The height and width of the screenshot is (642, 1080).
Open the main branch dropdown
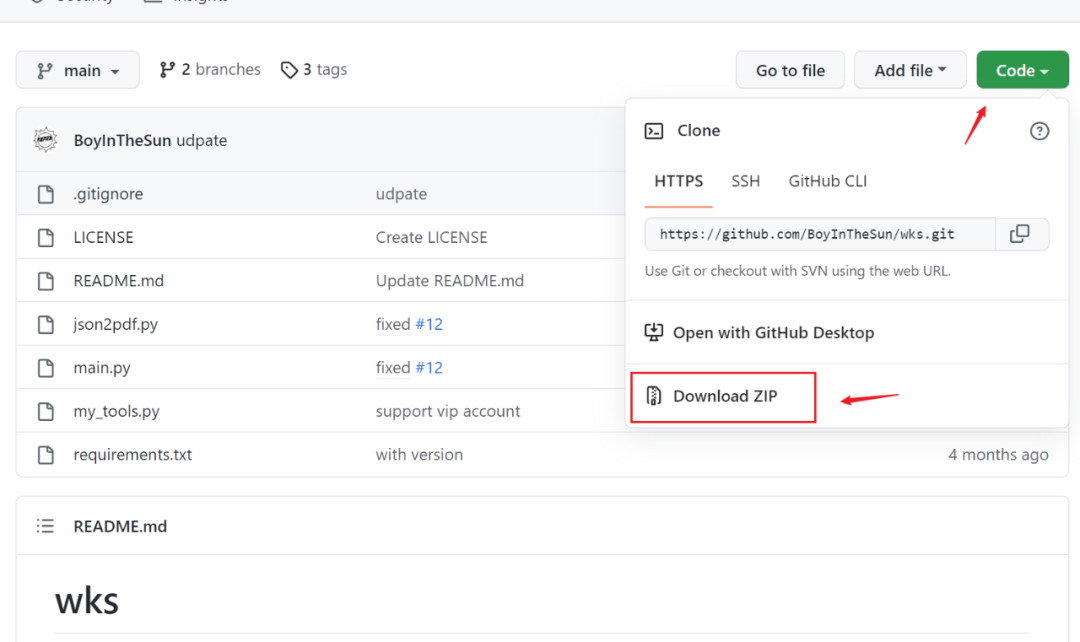79,71
